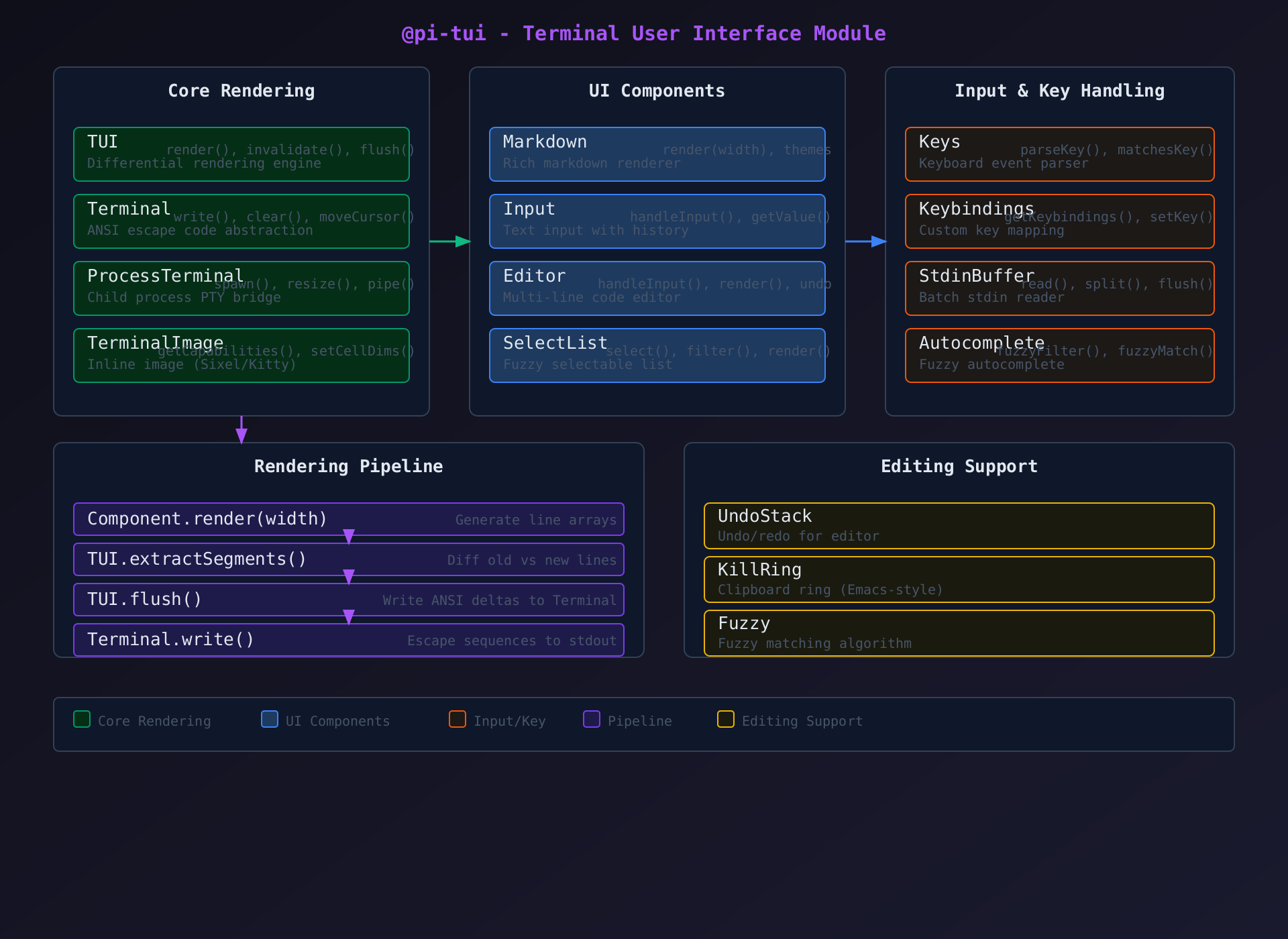Click the 'Core Rendering' legend label

click(154, 721)
